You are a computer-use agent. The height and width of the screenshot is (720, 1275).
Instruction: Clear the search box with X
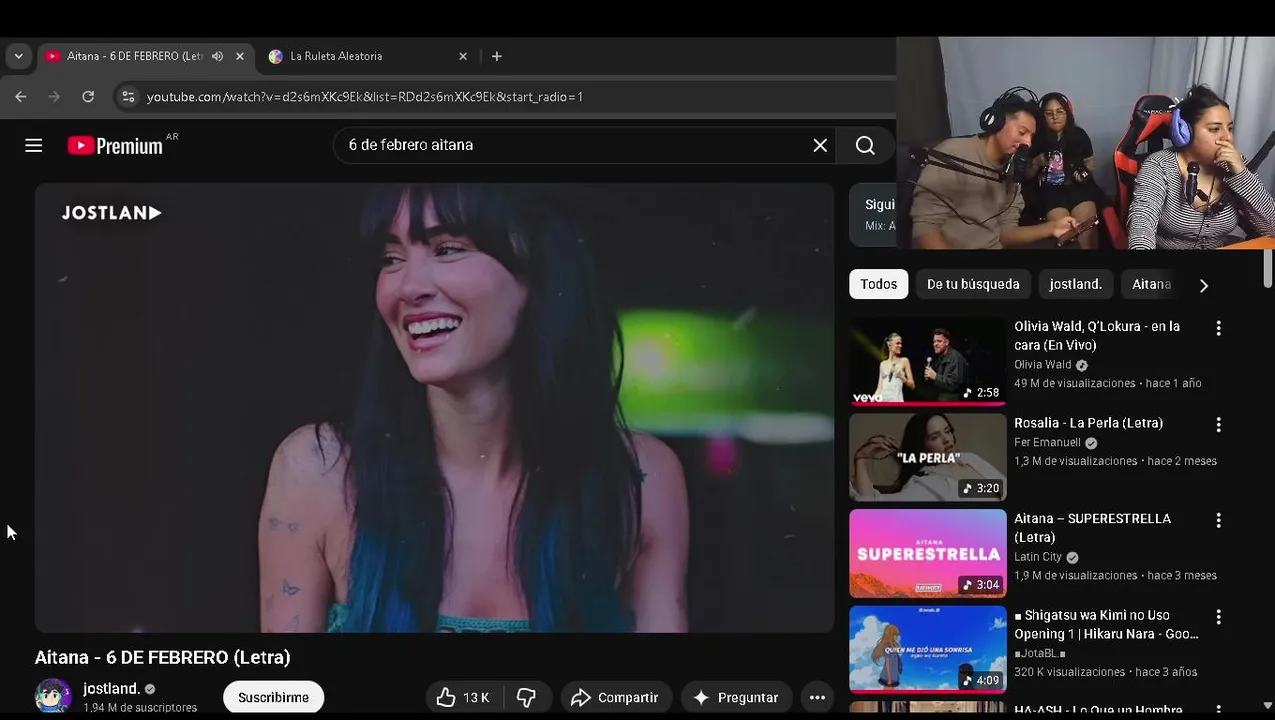point(820,145)
